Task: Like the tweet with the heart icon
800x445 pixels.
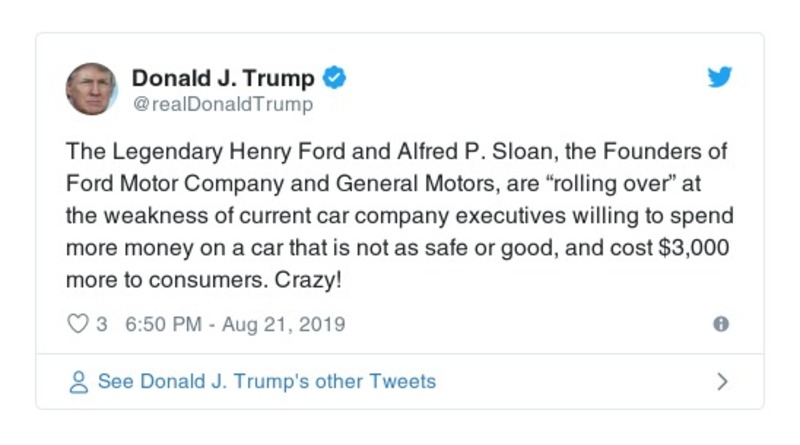Action: 77,325
